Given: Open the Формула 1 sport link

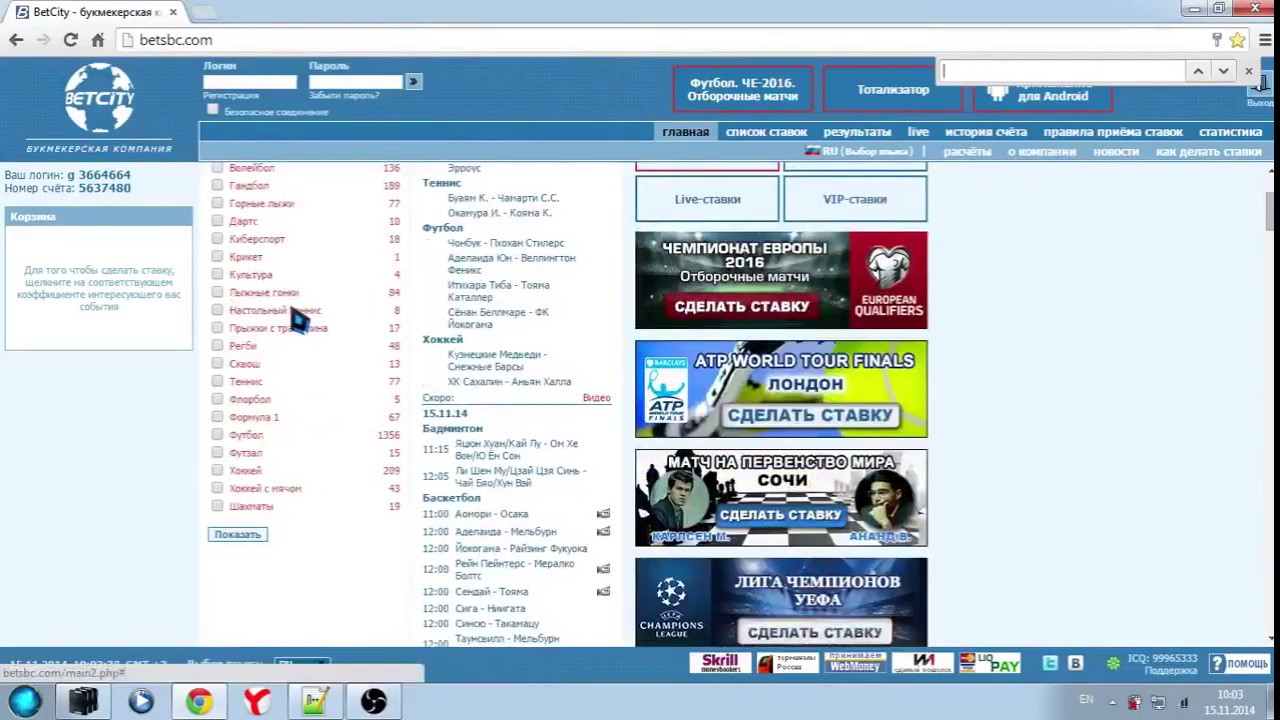Looking at the screenshot, I should click(254, 417).
